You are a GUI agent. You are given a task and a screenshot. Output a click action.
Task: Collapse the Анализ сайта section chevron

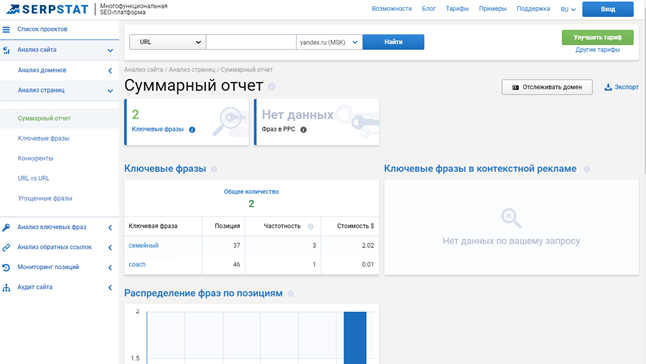[x=110, y=50]
